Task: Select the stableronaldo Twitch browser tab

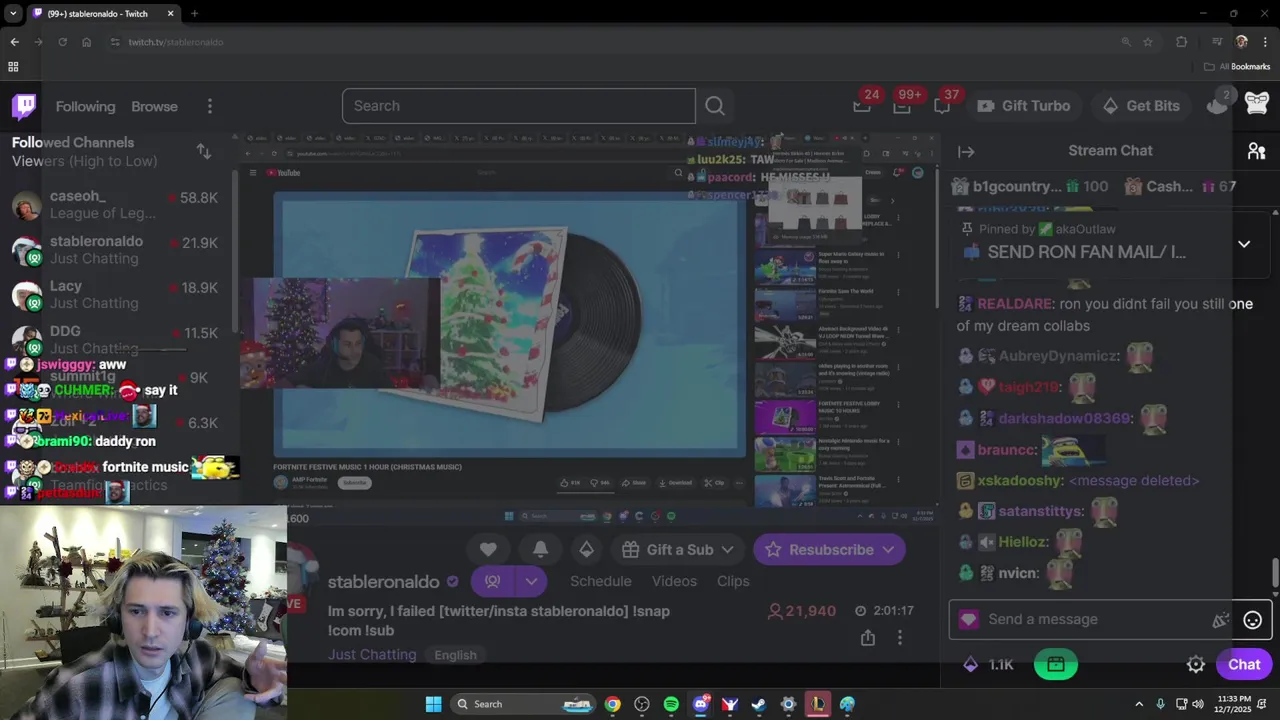Action: click(103, 13)
